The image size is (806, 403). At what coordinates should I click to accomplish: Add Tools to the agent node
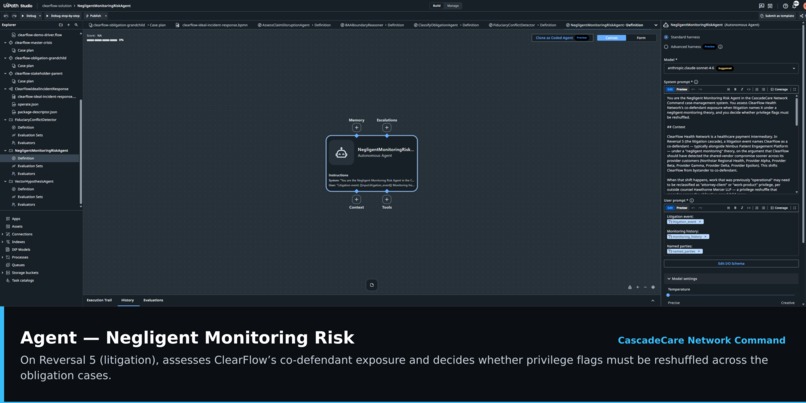coord(387,199)
